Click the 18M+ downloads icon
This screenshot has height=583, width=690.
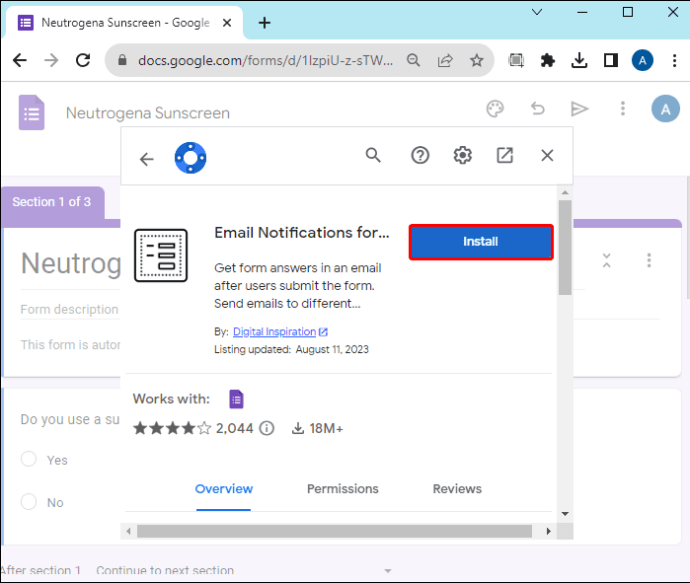click(x=298, y=428)
